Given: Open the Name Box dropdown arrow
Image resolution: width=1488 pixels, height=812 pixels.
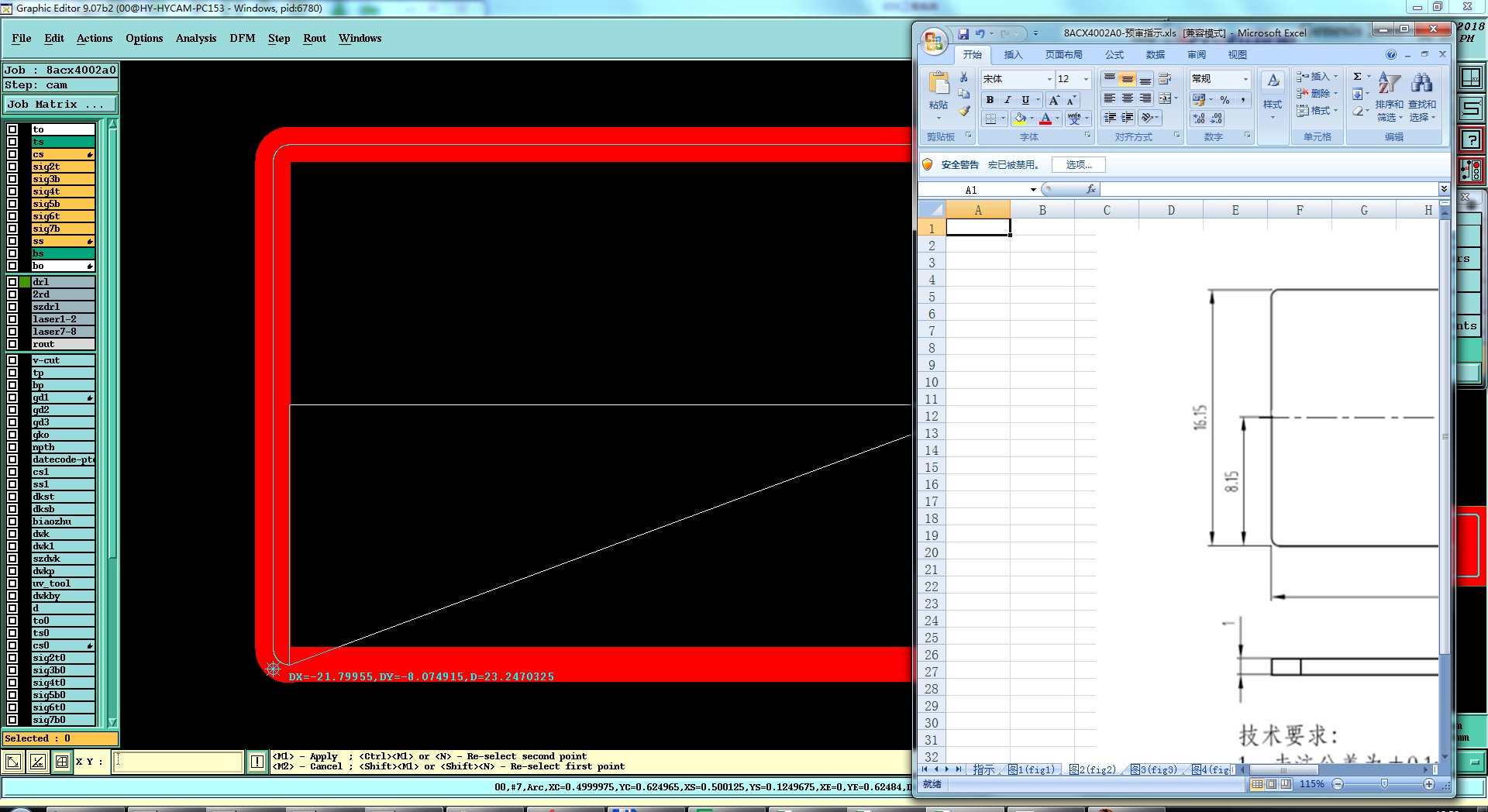Looking at the screenshot, I should 1033,190.
